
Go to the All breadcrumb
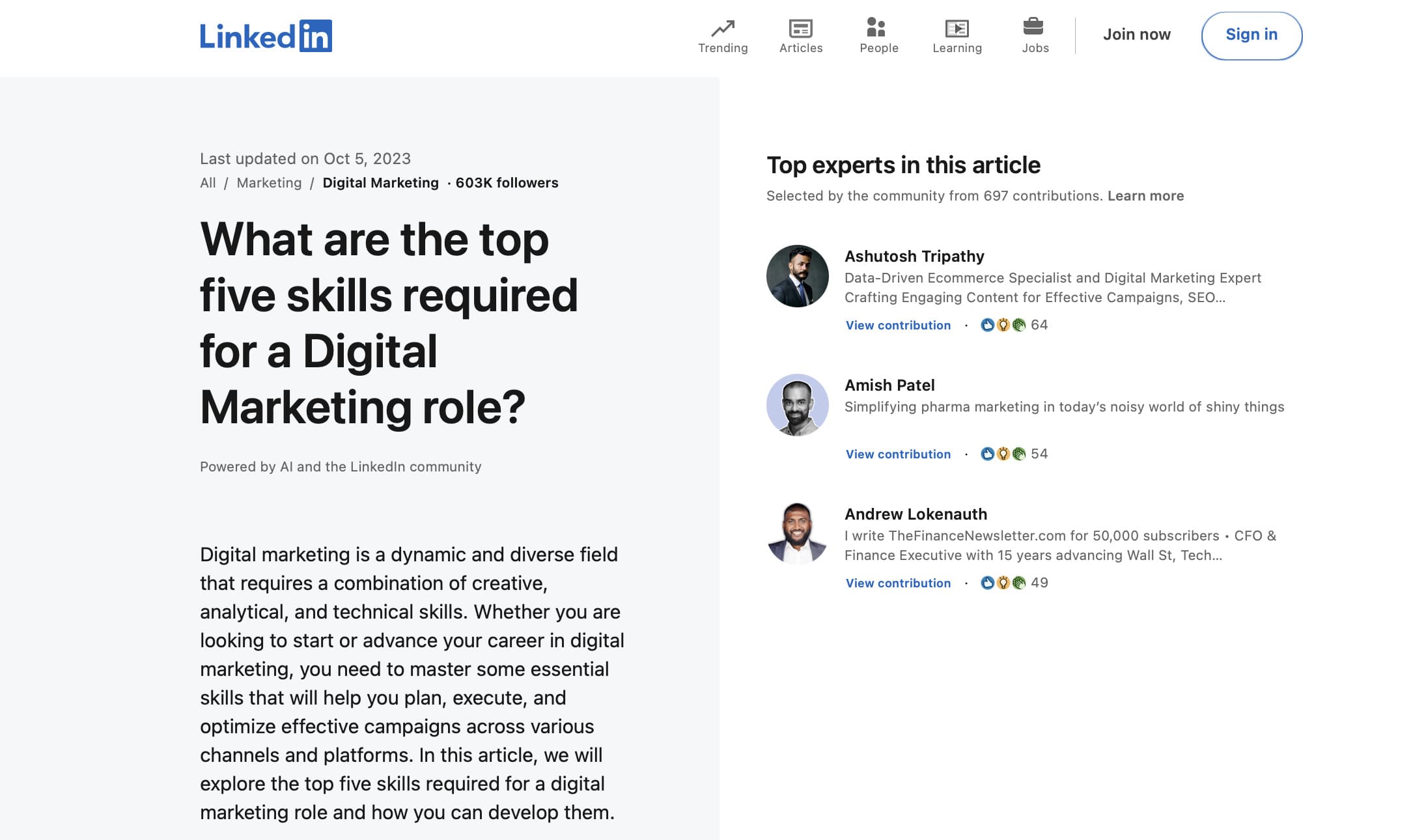pyautogui.click(x=208, y=183)
